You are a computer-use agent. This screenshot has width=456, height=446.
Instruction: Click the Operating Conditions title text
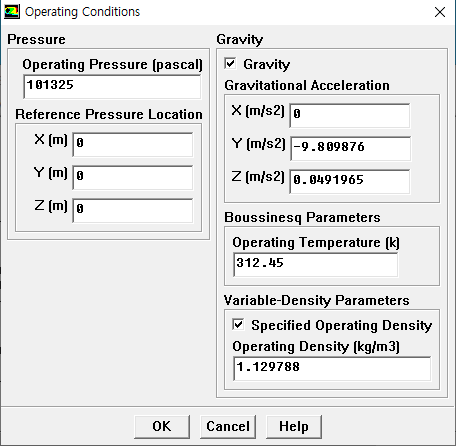(82, 12)
